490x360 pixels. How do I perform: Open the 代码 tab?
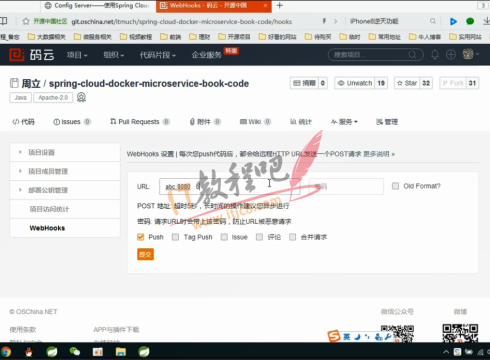23,122
